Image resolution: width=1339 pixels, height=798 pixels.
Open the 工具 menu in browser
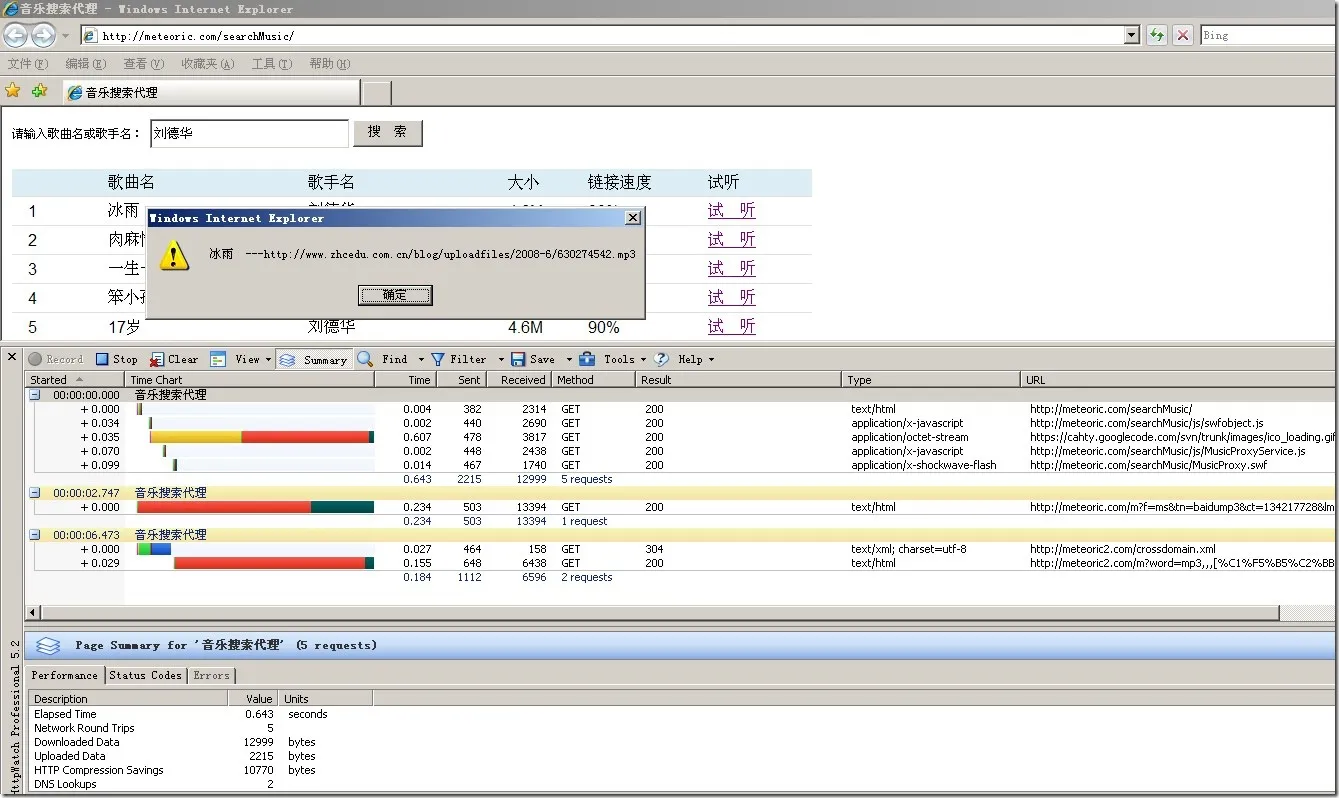(271, 64)
